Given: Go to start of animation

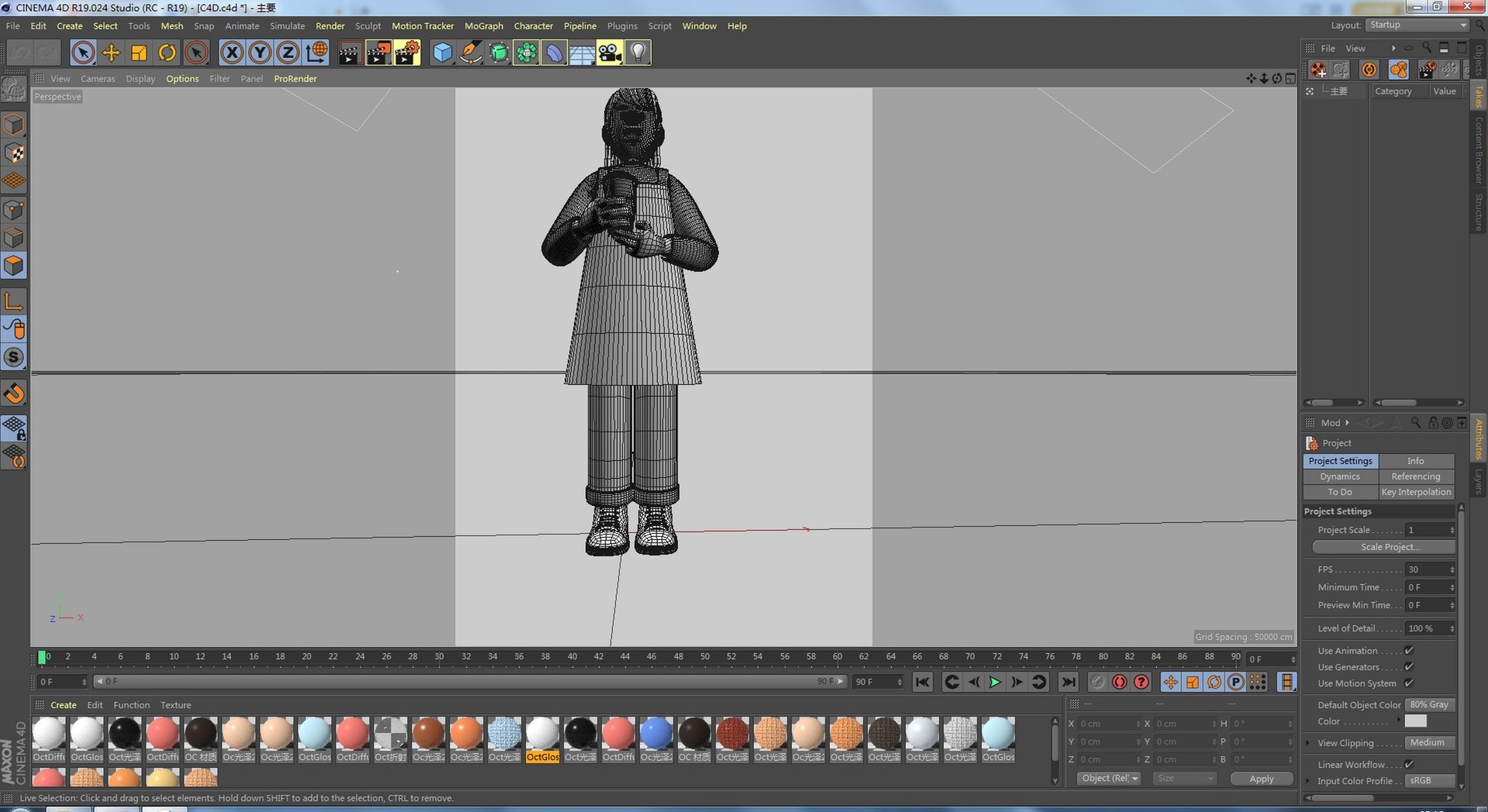Looking at the screenshot, I should 922,682.
